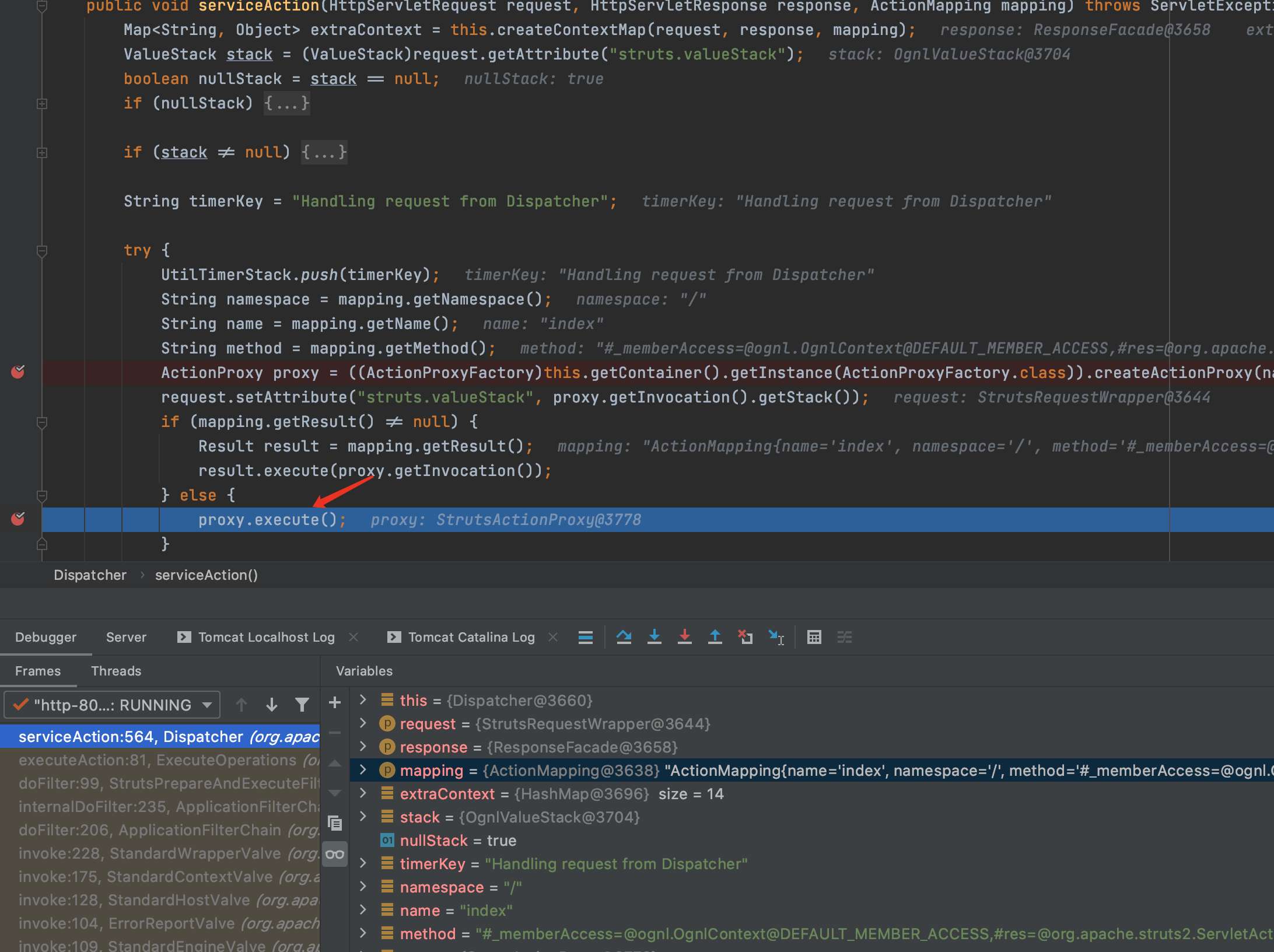The width and height of the screenshot is (1274, 952).
Task: Expand the folded if (stack != null) block
Action: tap(324, 152)
